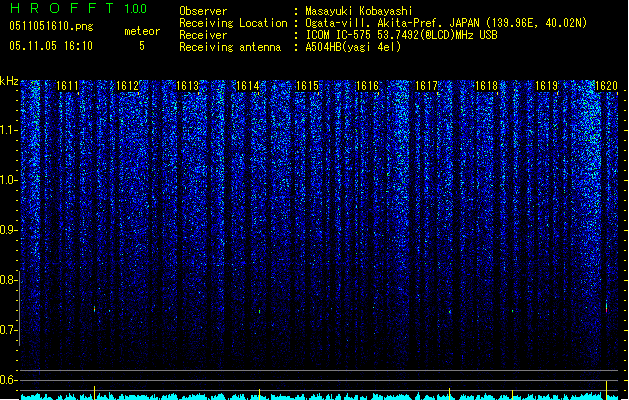
Task: Click the antenna A504HB(yagi 4el) text
Action: pos(353,47)
